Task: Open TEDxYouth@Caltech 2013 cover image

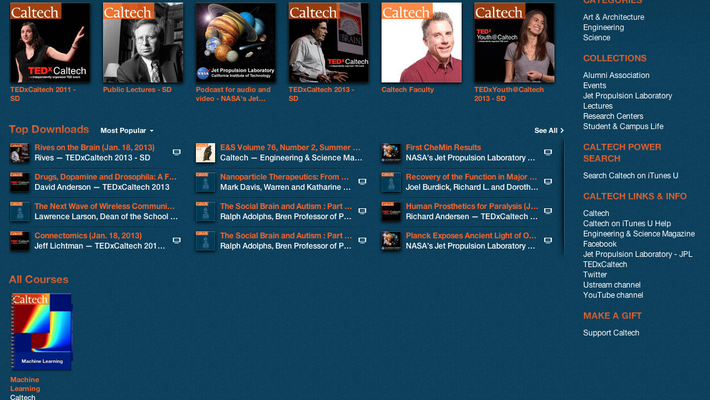Action: [x=514, y=42]
